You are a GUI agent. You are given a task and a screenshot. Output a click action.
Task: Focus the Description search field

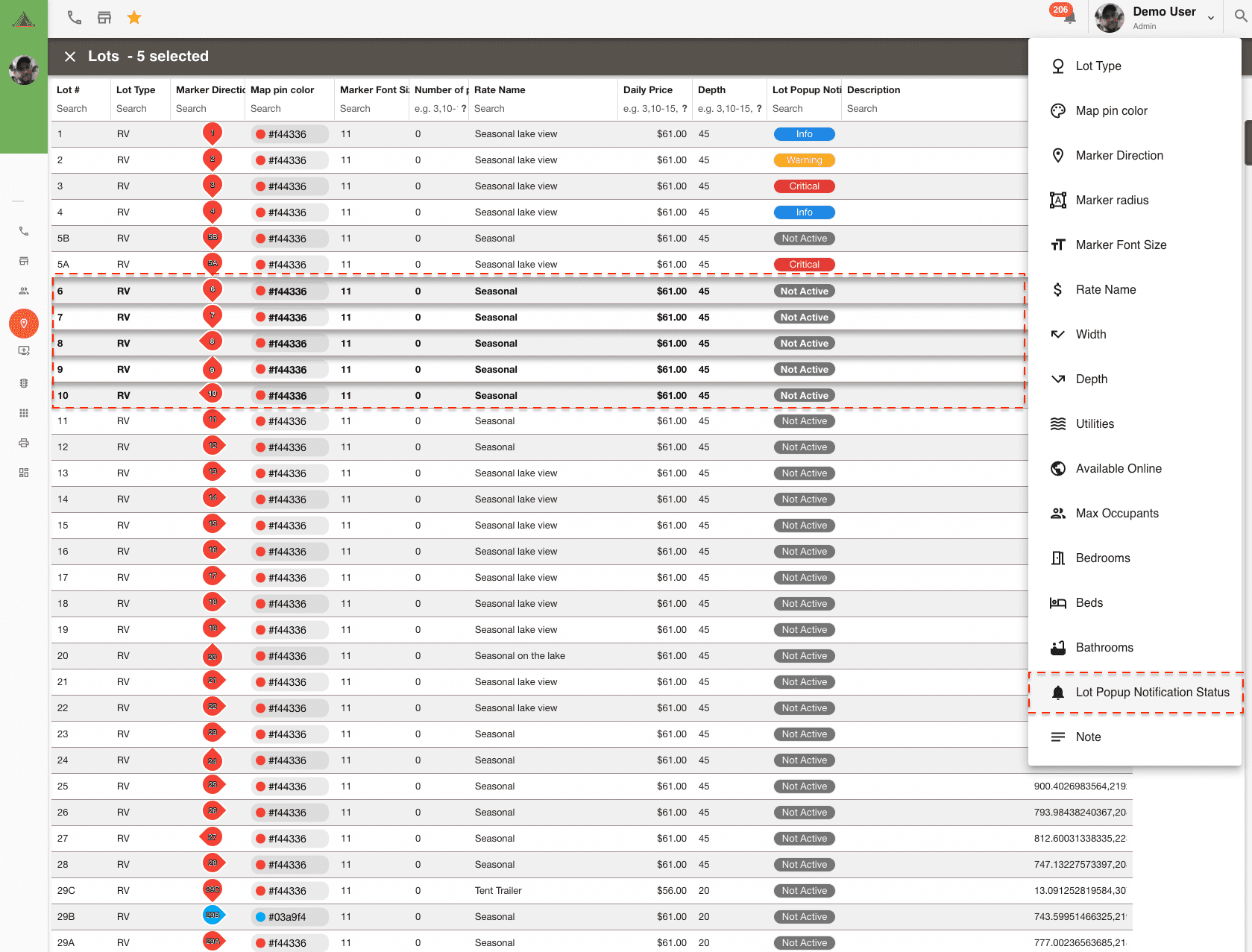pos(935,109)
